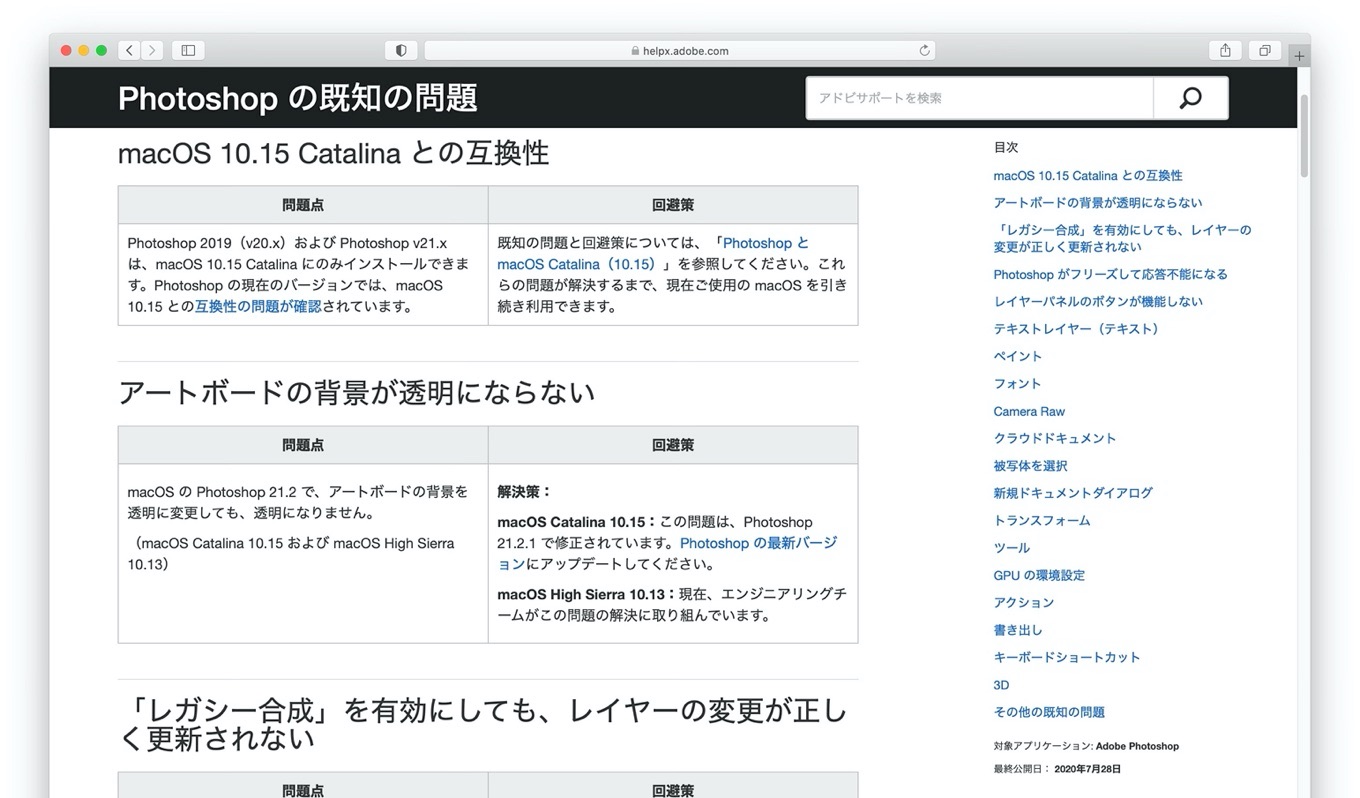Screen dimensions: 1360x798
Task: Jump to 新規ドキュメントダイアログ section
Action: click(1073, 493)
